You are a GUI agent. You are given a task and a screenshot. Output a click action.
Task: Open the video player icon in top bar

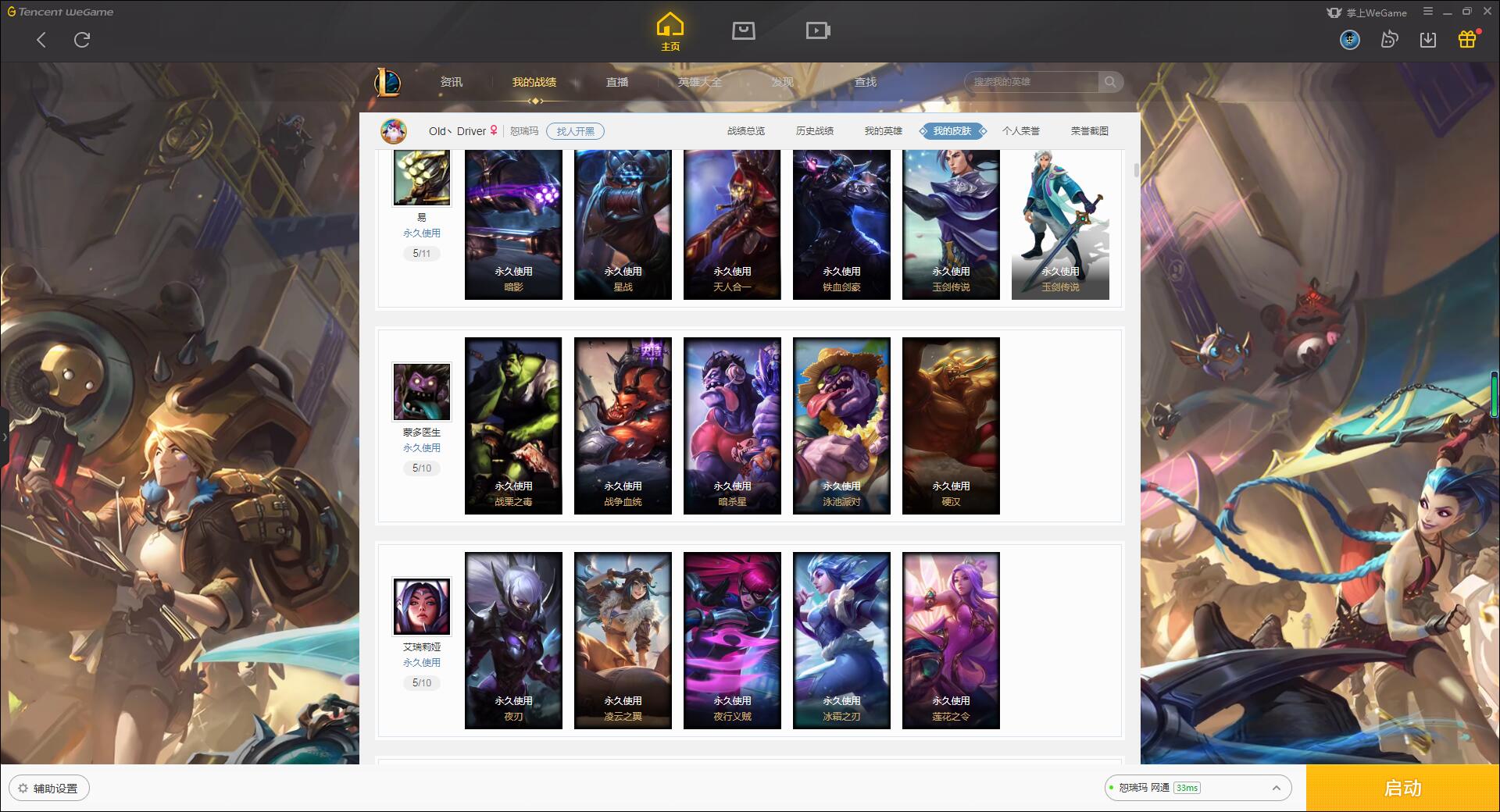click(x=818, y=30)
